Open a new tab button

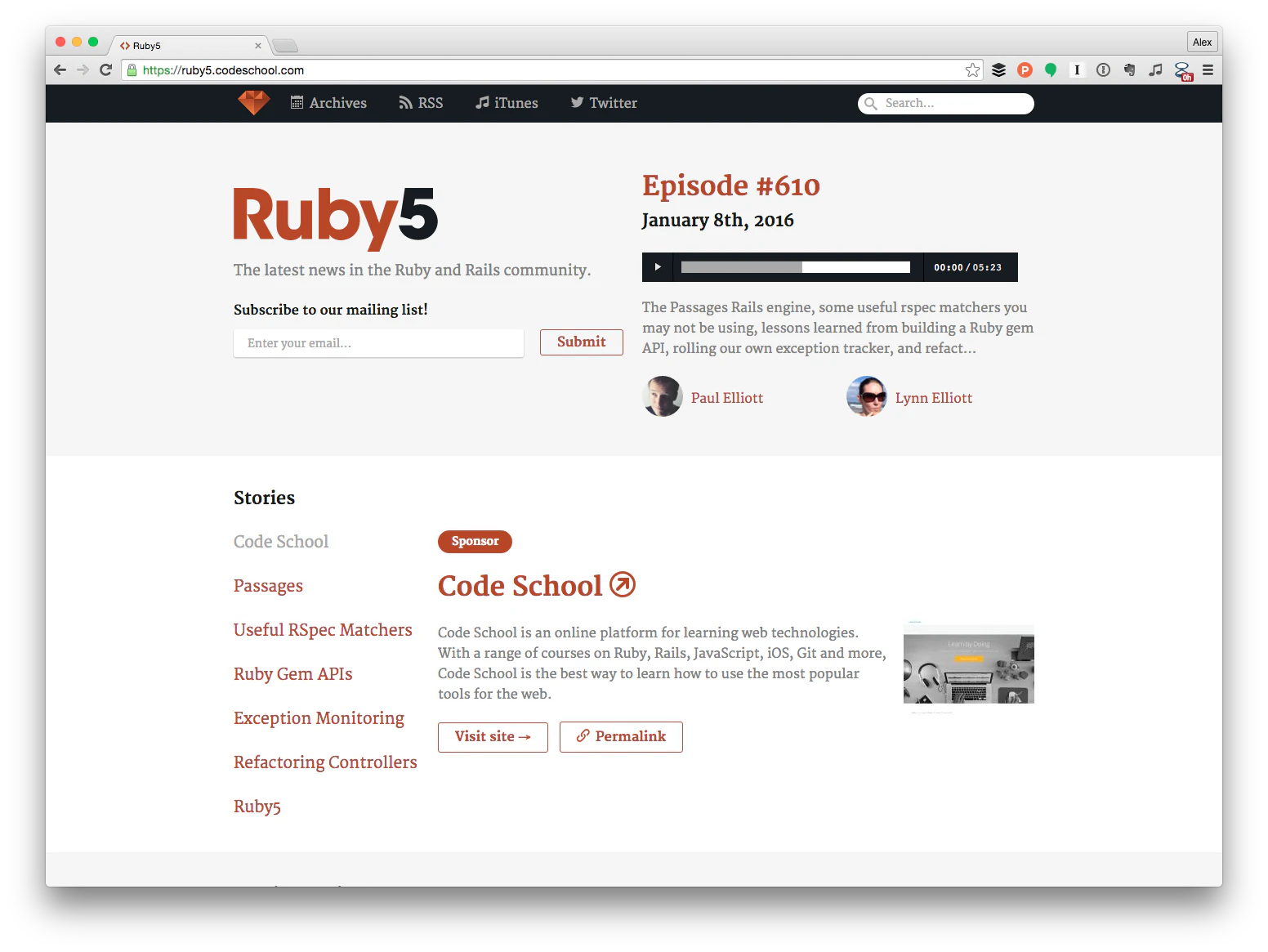point(285,46)
